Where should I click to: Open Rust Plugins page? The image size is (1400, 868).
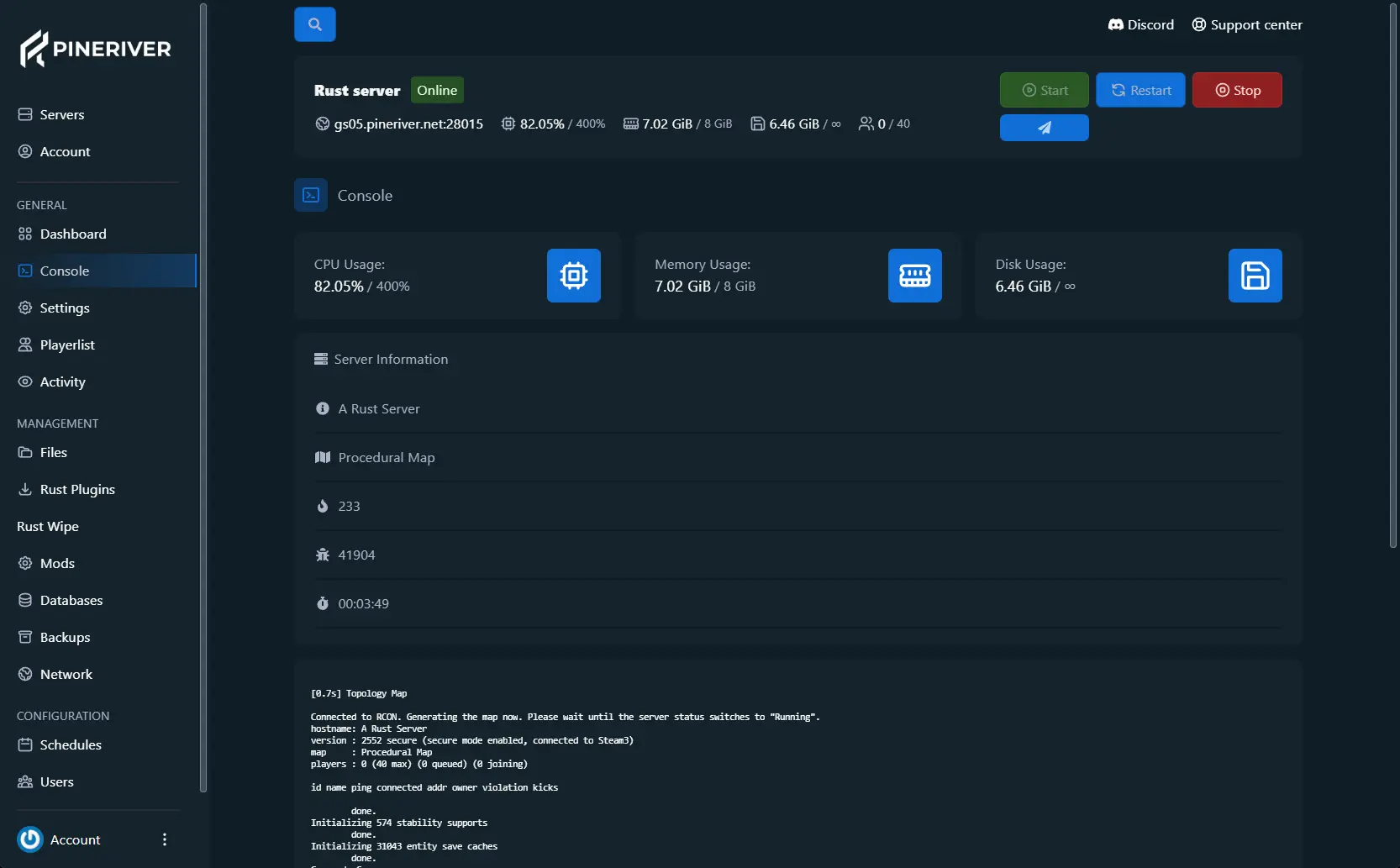[x=97, y=489]
